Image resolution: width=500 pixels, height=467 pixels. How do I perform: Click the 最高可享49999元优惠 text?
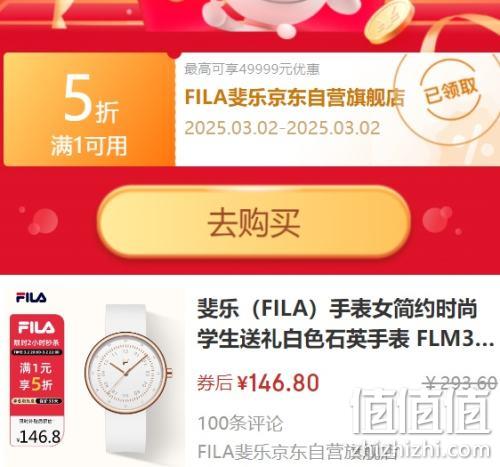(252, 69)
